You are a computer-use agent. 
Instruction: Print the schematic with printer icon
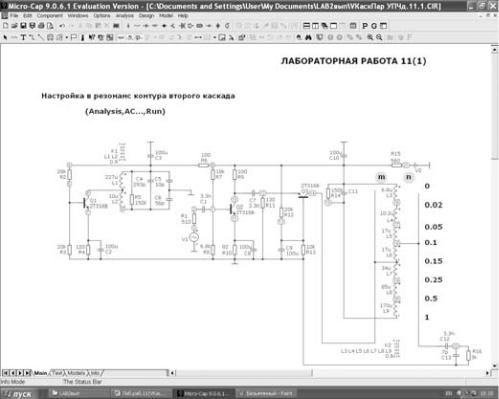coord(41,26)
